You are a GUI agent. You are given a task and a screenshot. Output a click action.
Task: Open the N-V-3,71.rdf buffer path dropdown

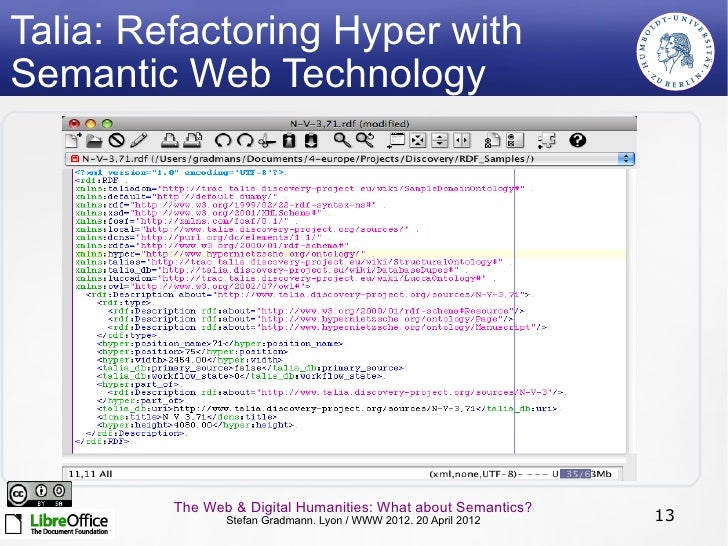coord(349,159)
